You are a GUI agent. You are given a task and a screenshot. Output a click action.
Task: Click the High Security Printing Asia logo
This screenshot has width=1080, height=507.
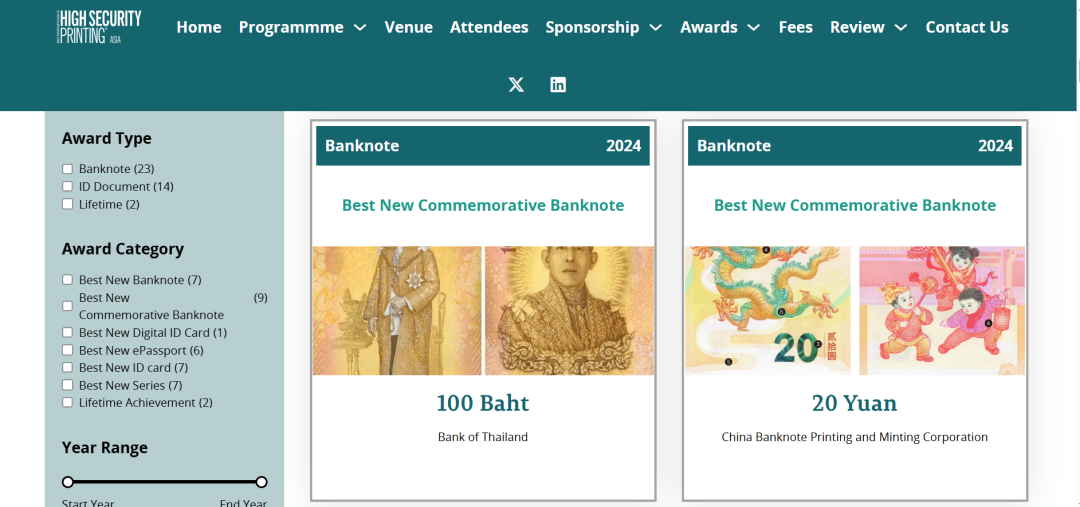point(99,27)
